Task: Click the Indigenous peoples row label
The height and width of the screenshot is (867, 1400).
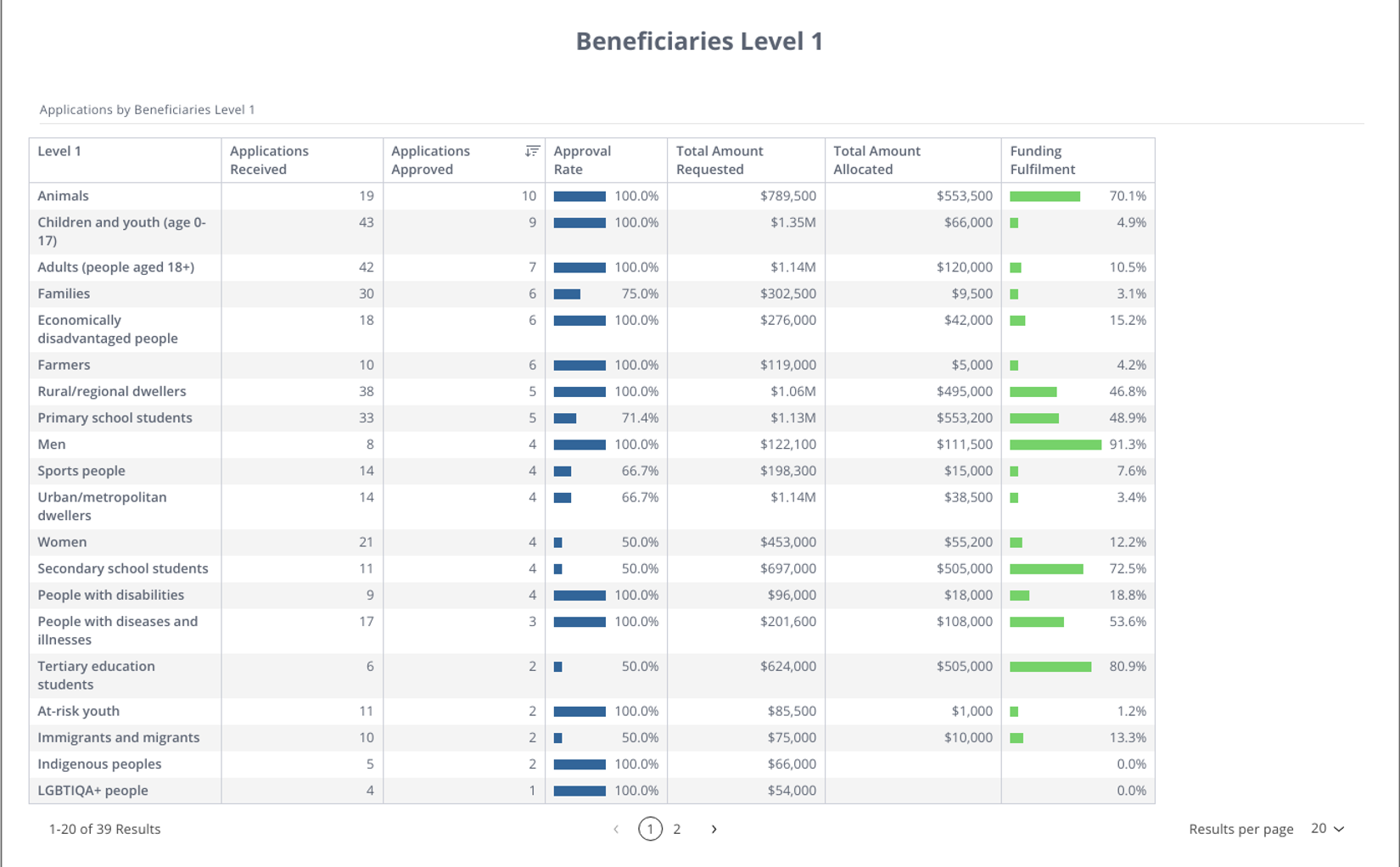Action: pyautogui.click(x=99, y=764)
